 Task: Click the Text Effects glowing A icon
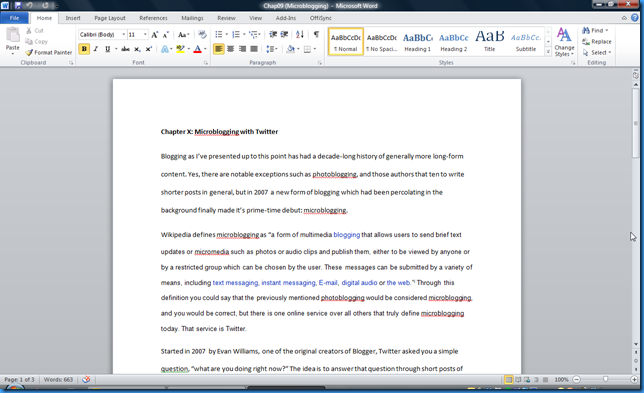pyautogui.click(x=165, y=49)
